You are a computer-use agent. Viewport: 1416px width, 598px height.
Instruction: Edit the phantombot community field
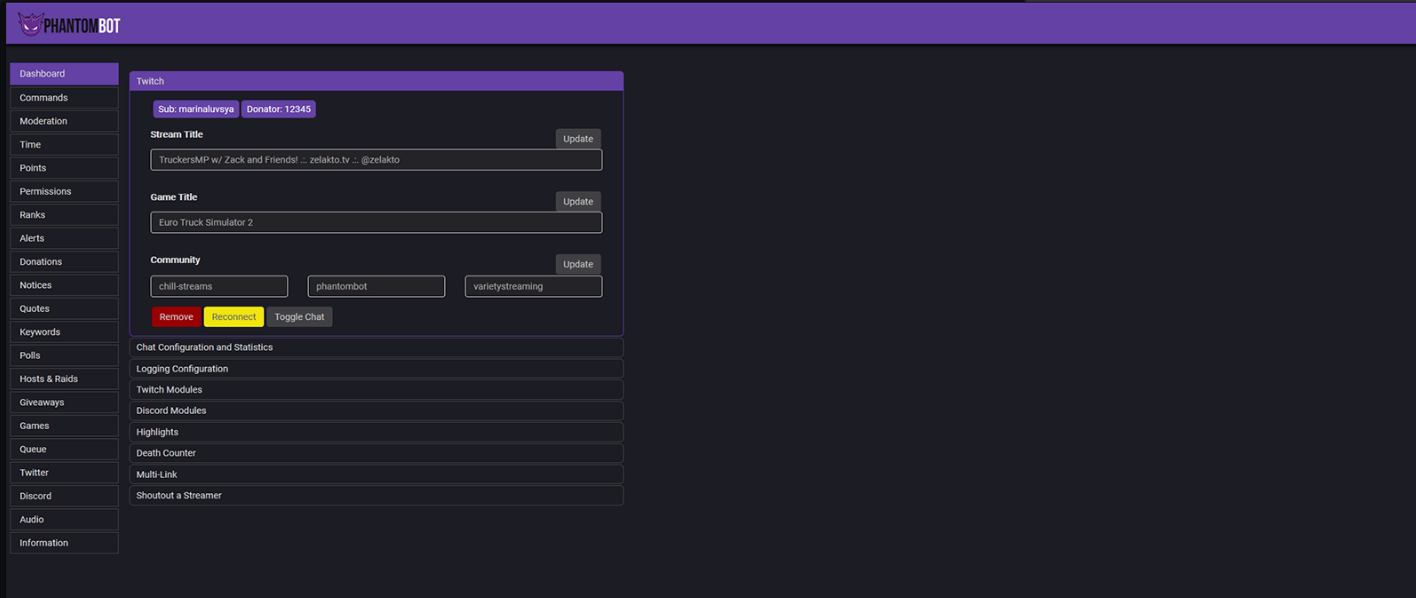376,287
